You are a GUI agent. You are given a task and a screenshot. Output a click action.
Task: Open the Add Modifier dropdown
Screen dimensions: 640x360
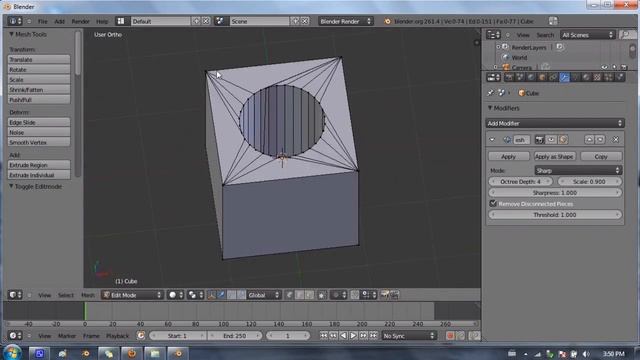click(555, 123)
